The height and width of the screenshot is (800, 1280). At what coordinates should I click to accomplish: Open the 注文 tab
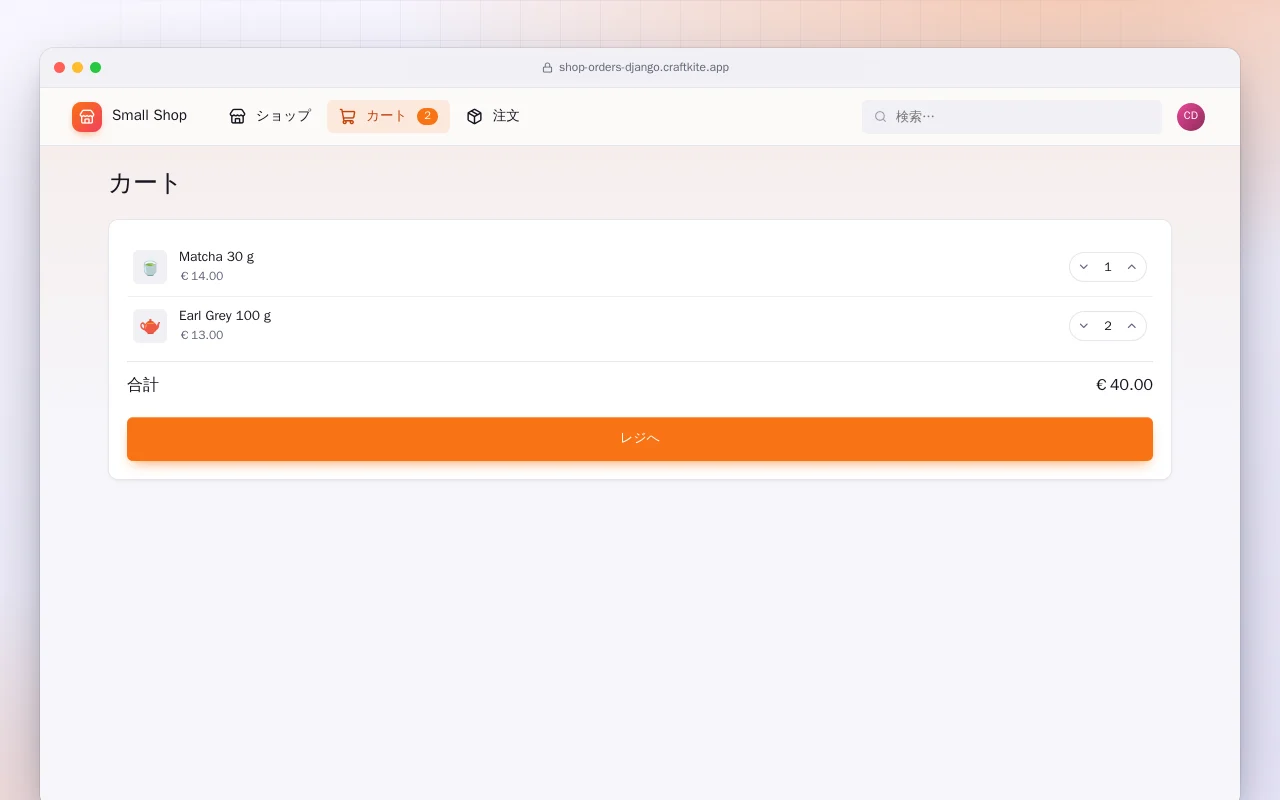click(493, 116)
